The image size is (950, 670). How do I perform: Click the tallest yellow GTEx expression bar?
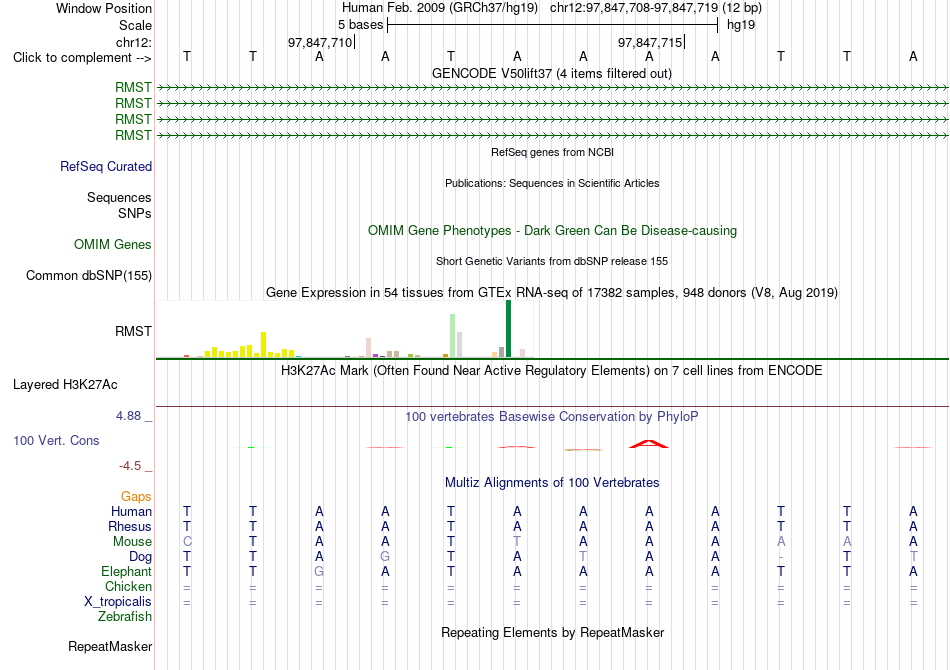[x=264, y=344]
